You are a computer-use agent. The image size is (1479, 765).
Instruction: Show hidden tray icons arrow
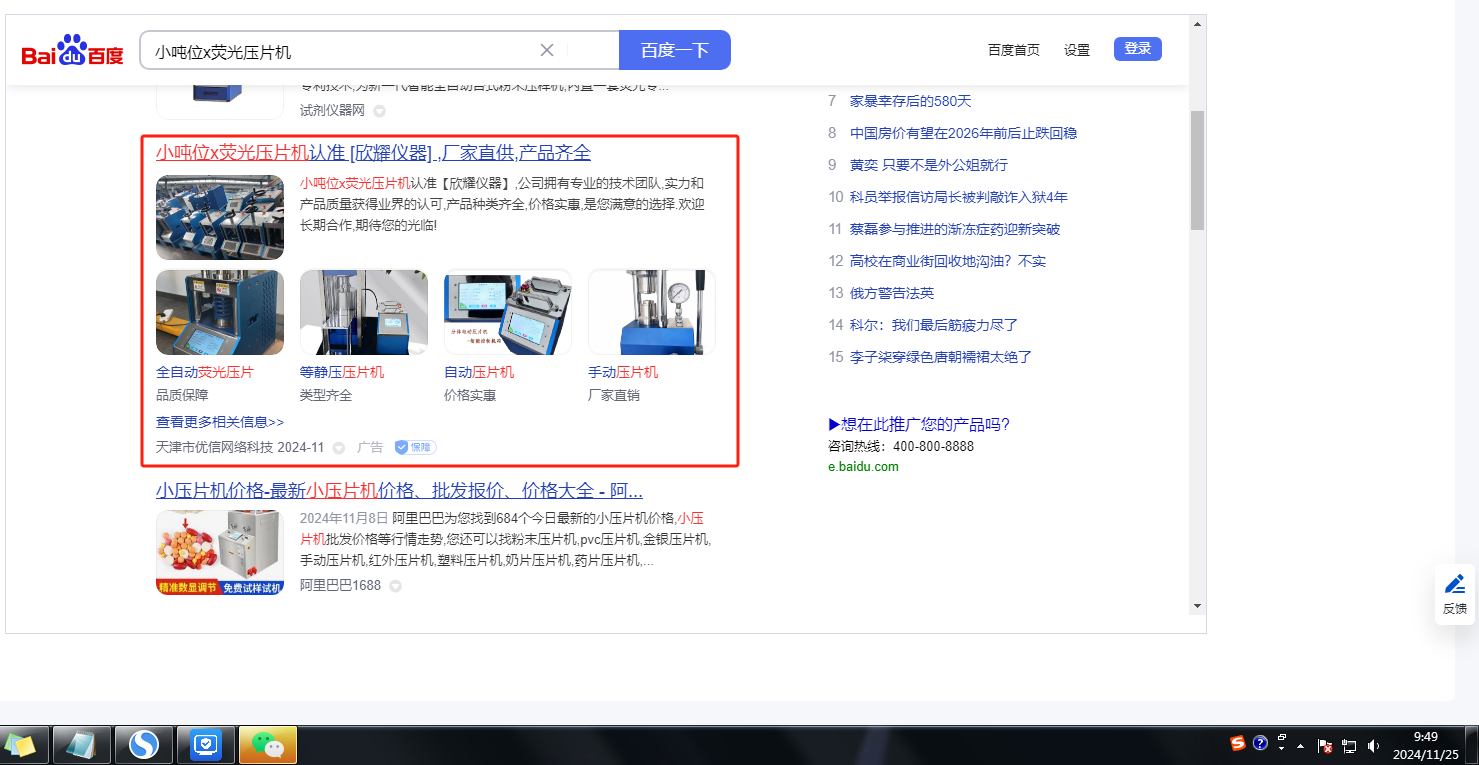tap(1301, 746)
